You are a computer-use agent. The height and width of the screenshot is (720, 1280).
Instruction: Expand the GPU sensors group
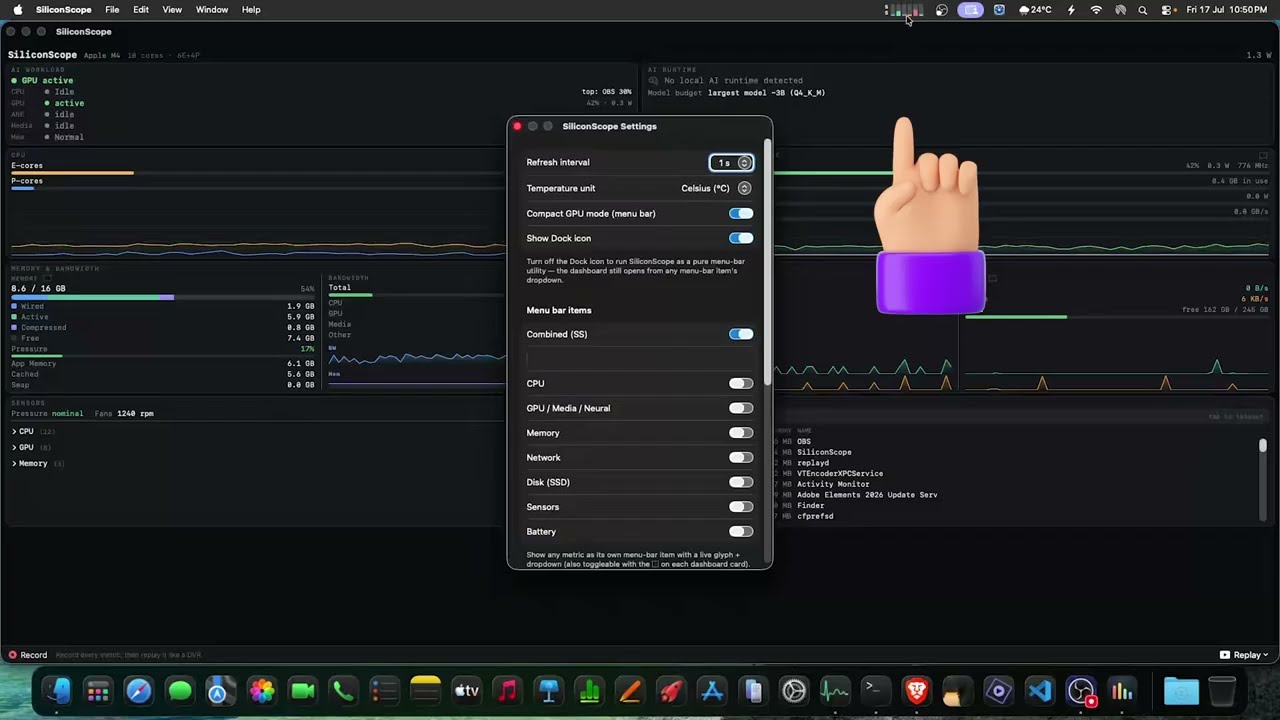tap(14, 447)
